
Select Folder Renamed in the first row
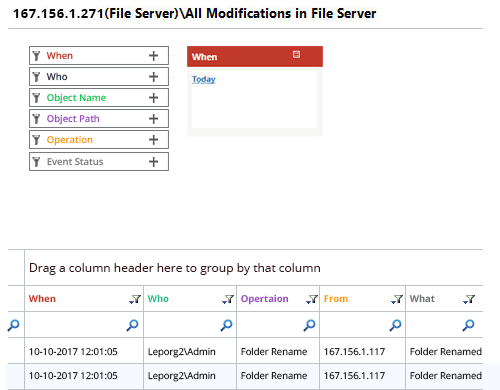pos(446,352)
